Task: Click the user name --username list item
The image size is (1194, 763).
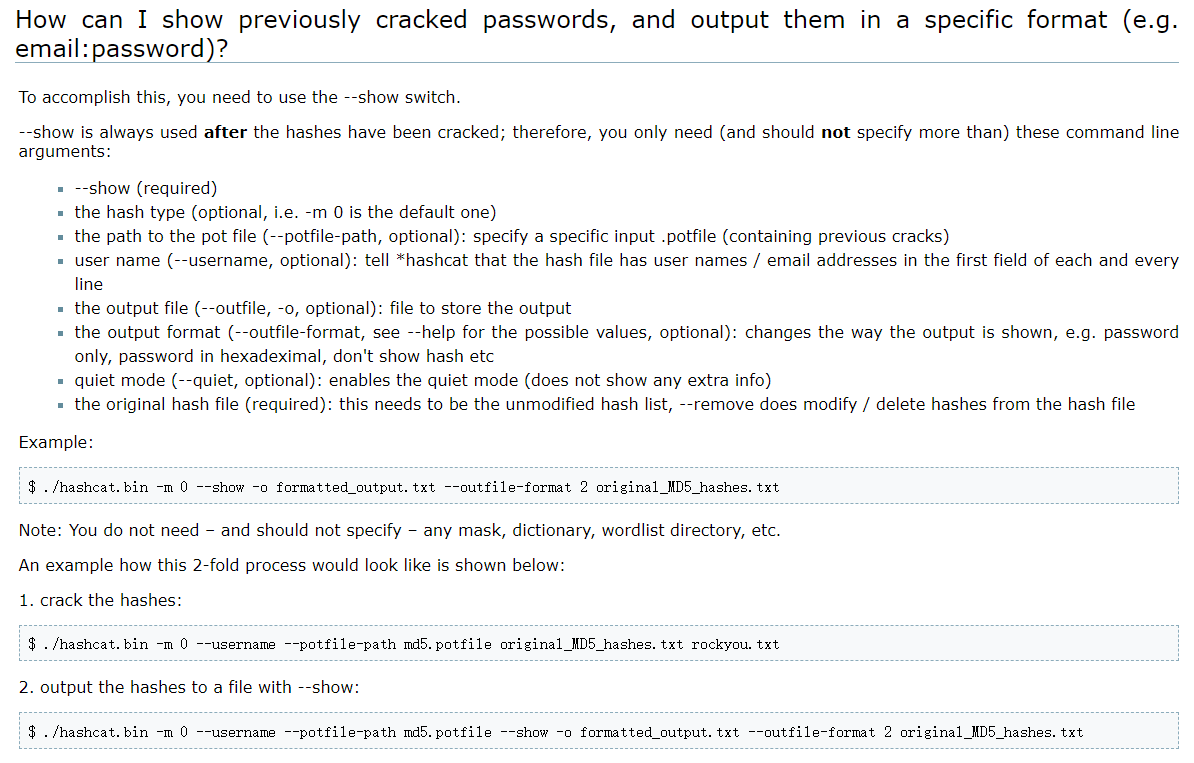Action: pyautogui.click(x=626, y=260)
